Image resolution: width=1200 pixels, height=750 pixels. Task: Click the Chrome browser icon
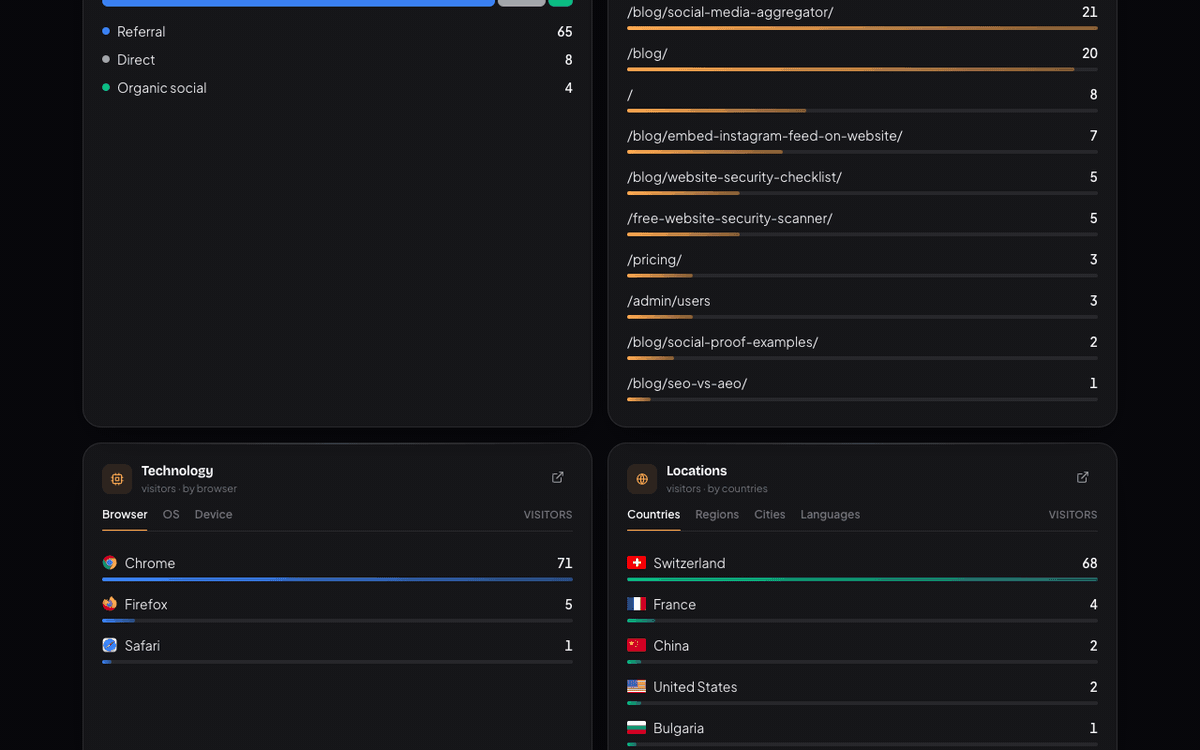110,563
